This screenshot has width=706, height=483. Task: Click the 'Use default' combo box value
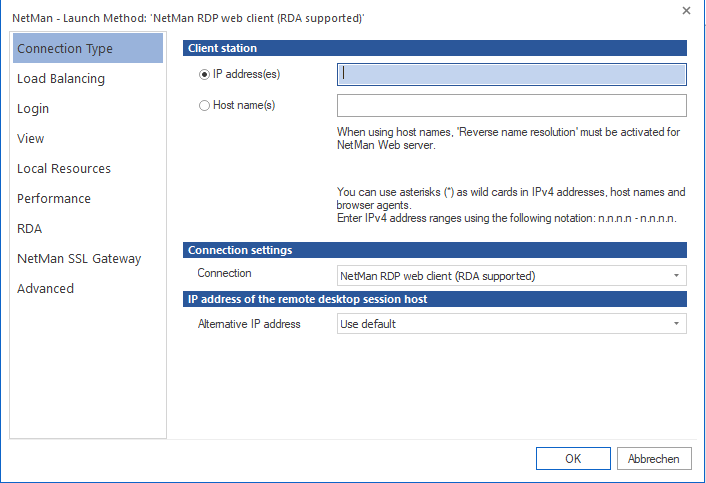pyautogui.click(x=500, y=324)
